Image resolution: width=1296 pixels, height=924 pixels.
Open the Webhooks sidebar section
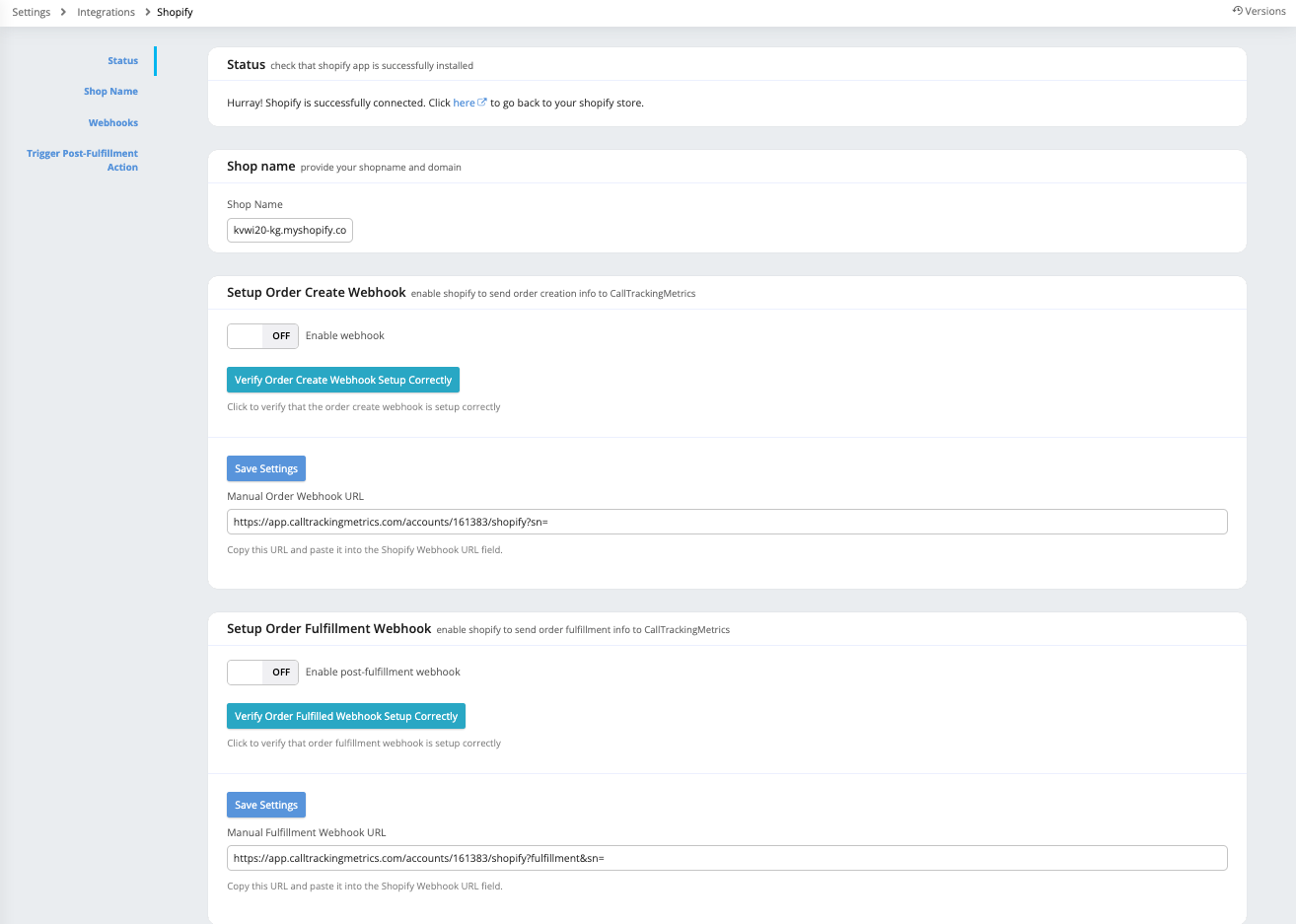point(112,123)
